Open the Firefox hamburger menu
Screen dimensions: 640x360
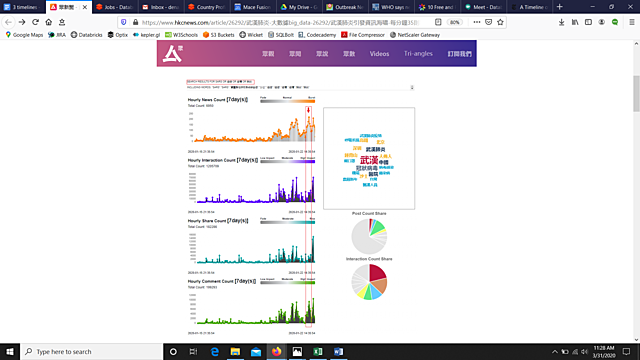point(631,22)
